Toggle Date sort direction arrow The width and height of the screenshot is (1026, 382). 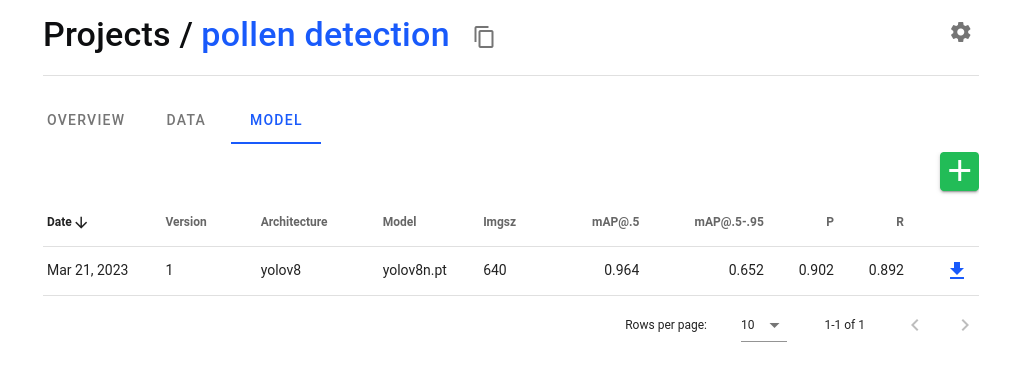tap(81, 222)
